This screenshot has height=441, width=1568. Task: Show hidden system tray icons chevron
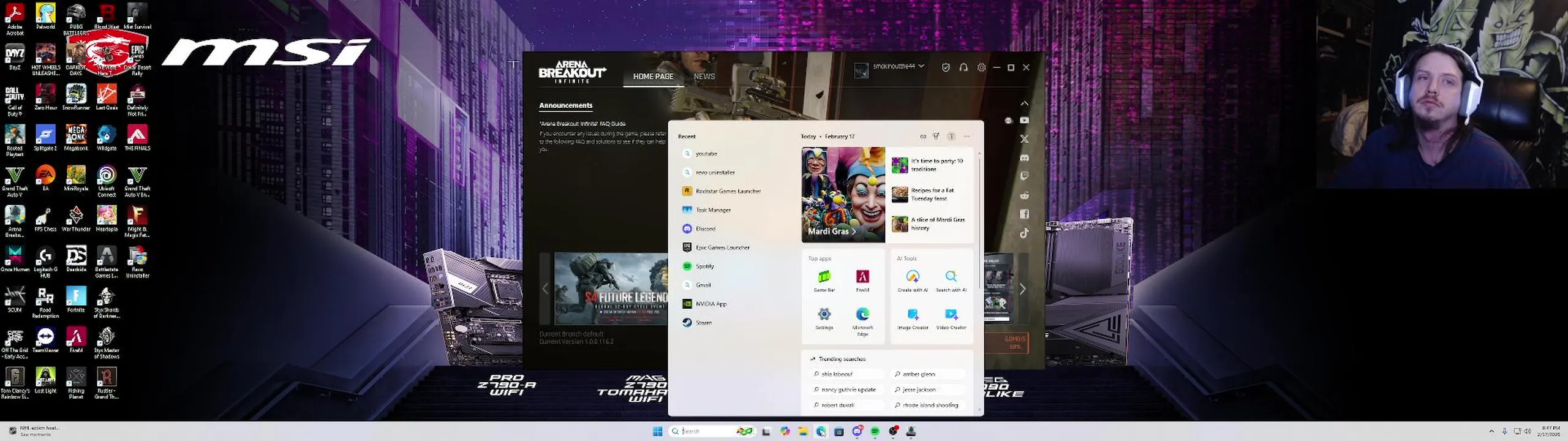click(1491, 432)
